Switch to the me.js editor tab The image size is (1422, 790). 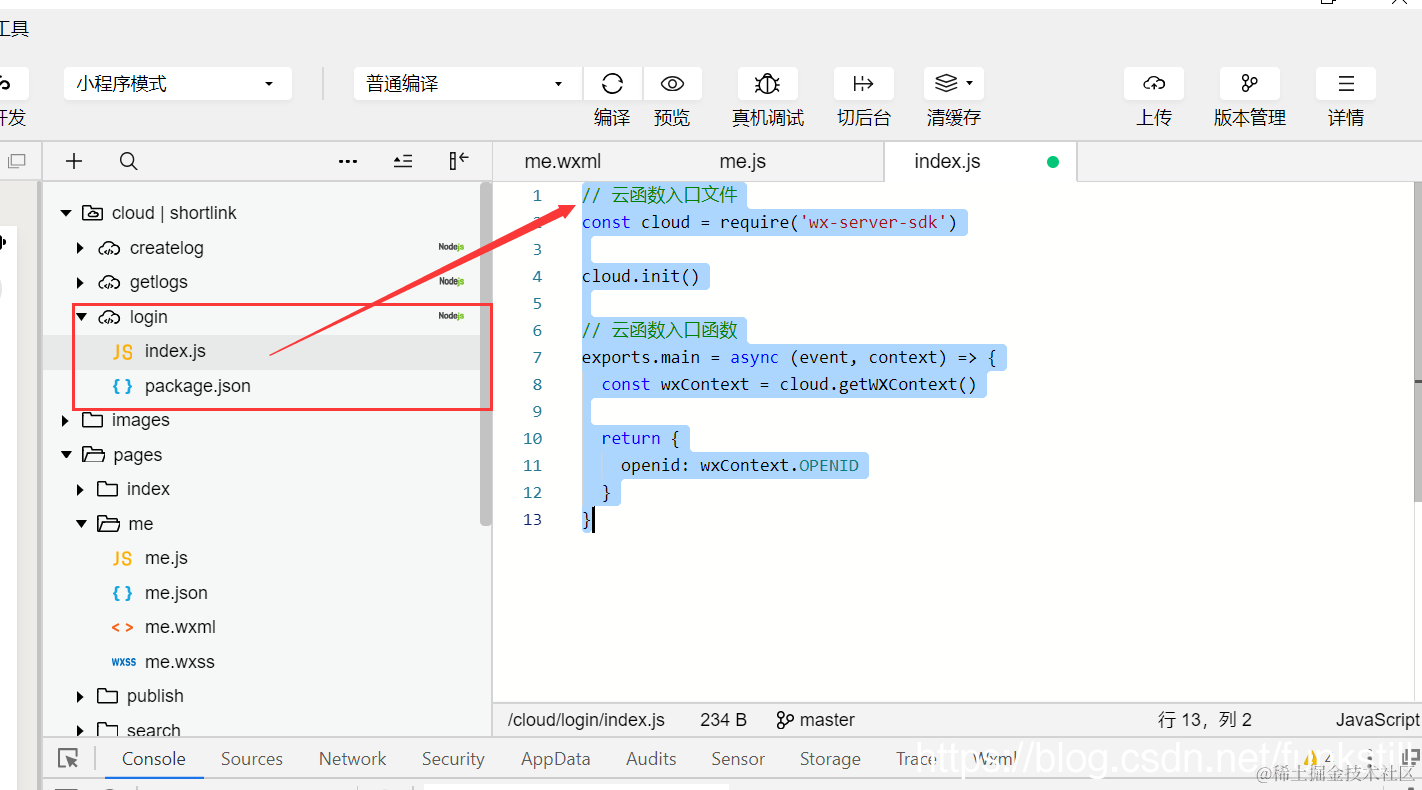tap(742, 162)
